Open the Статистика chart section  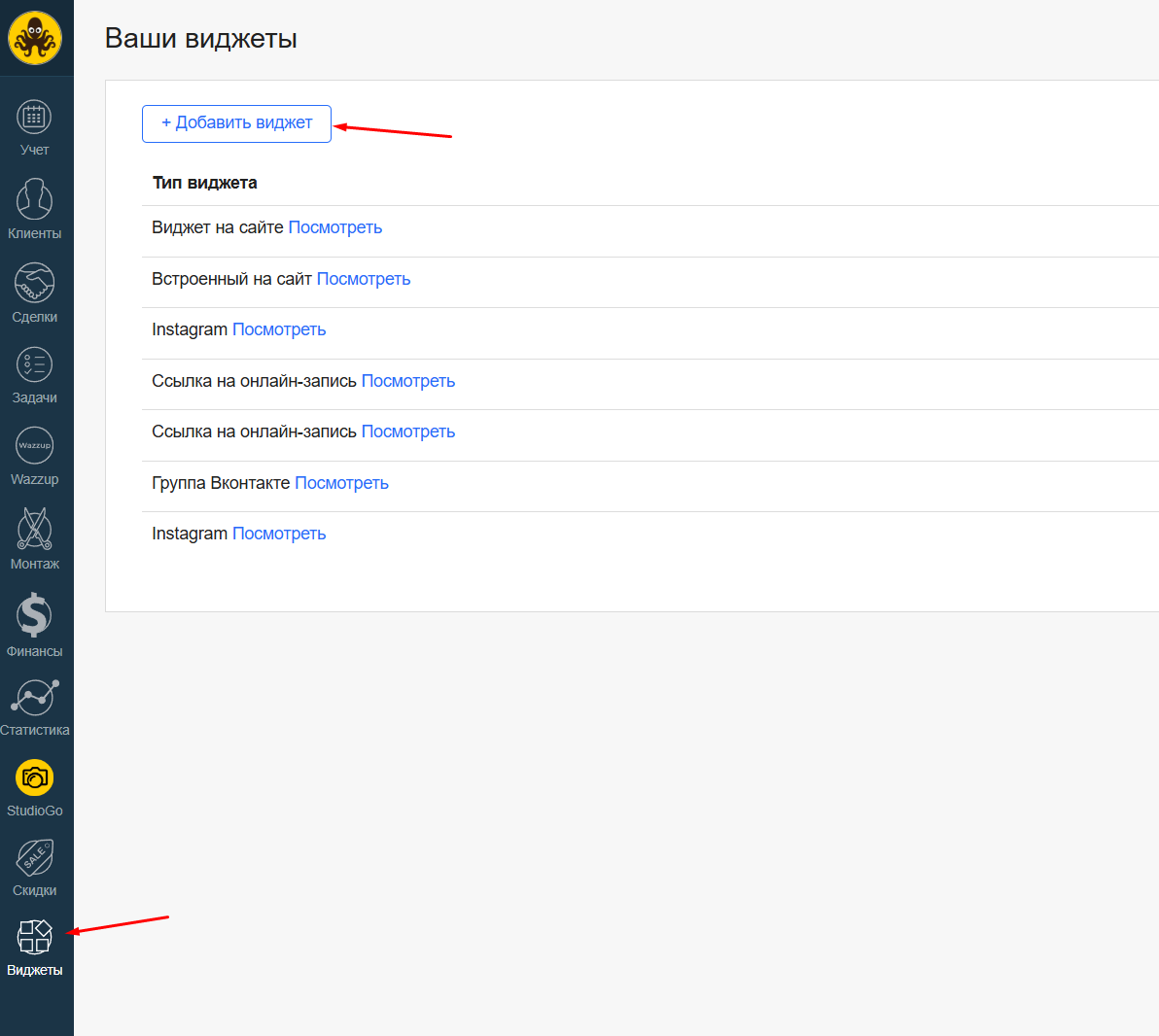point(35,707)
